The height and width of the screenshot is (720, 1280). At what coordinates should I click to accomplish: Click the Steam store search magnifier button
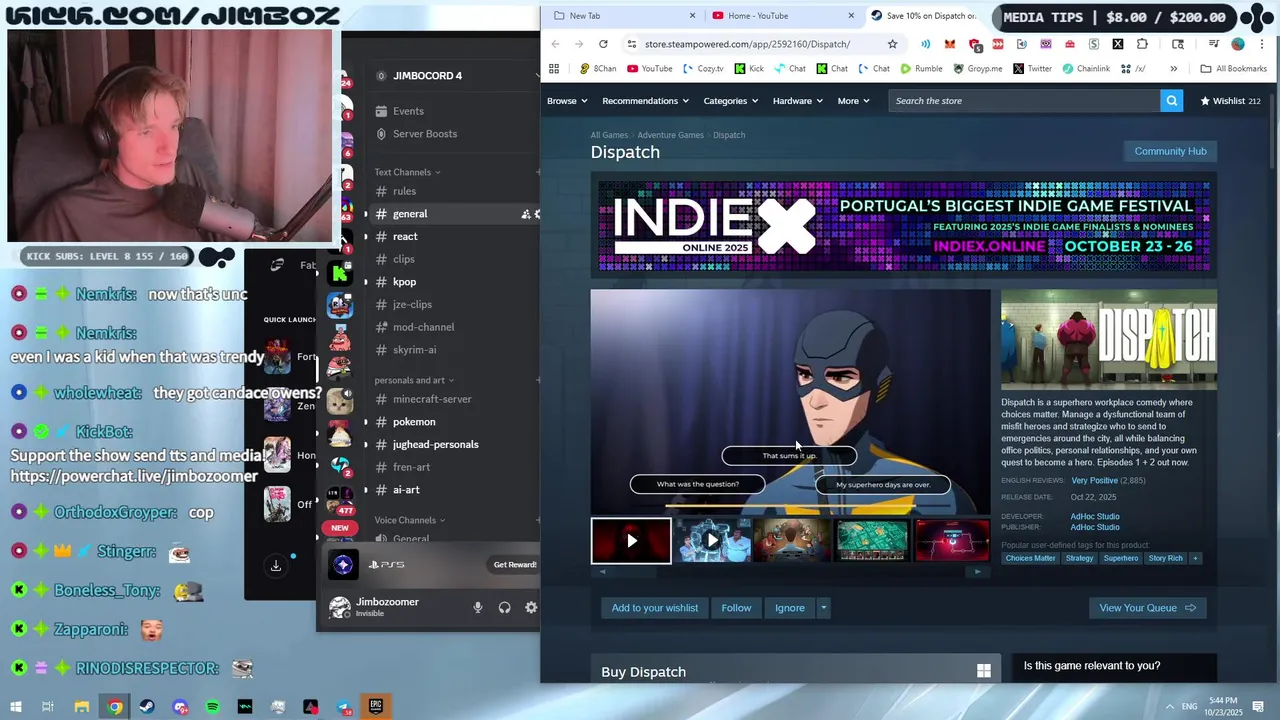pos(1171,101)
